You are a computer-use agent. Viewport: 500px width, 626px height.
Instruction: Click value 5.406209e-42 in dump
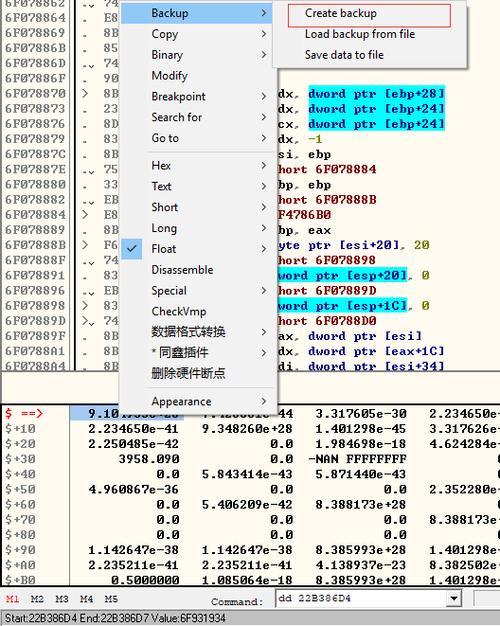coord(247,505)
